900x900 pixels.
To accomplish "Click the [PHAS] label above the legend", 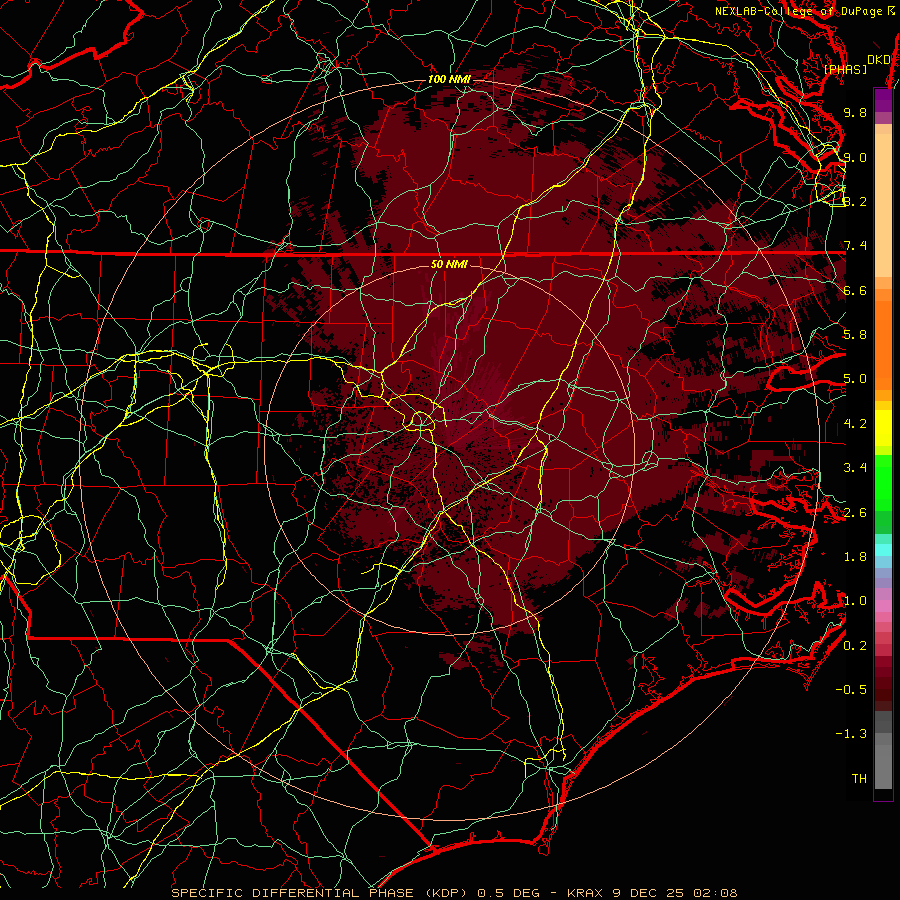I will point(845,70).
